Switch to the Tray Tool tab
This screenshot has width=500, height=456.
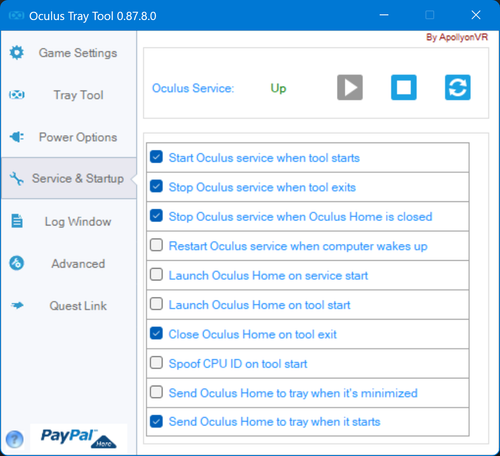69,95
